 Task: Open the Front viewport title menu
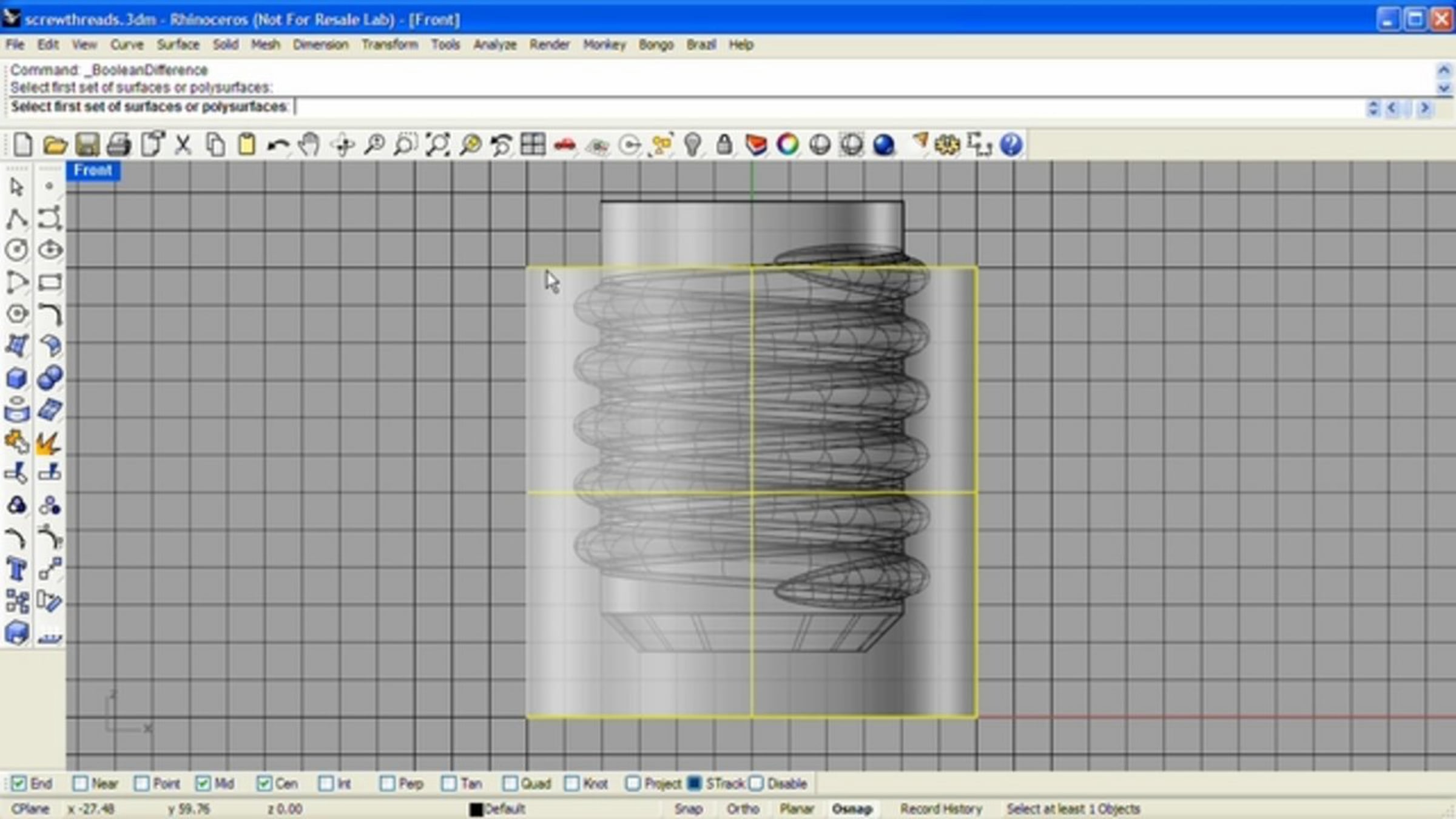[93, 170]
